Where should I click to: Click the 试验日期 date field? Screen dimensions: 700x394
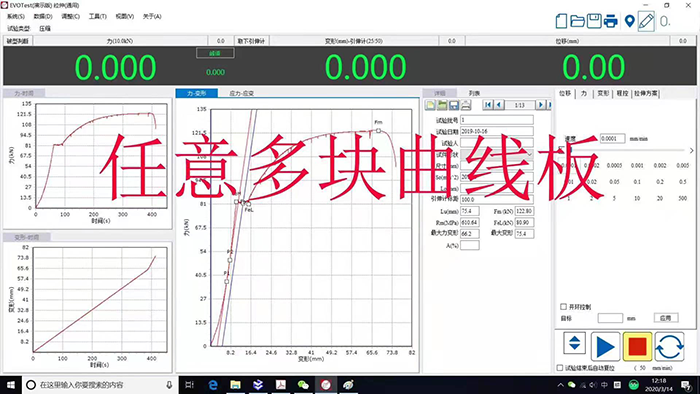click(x=496, y=131)
